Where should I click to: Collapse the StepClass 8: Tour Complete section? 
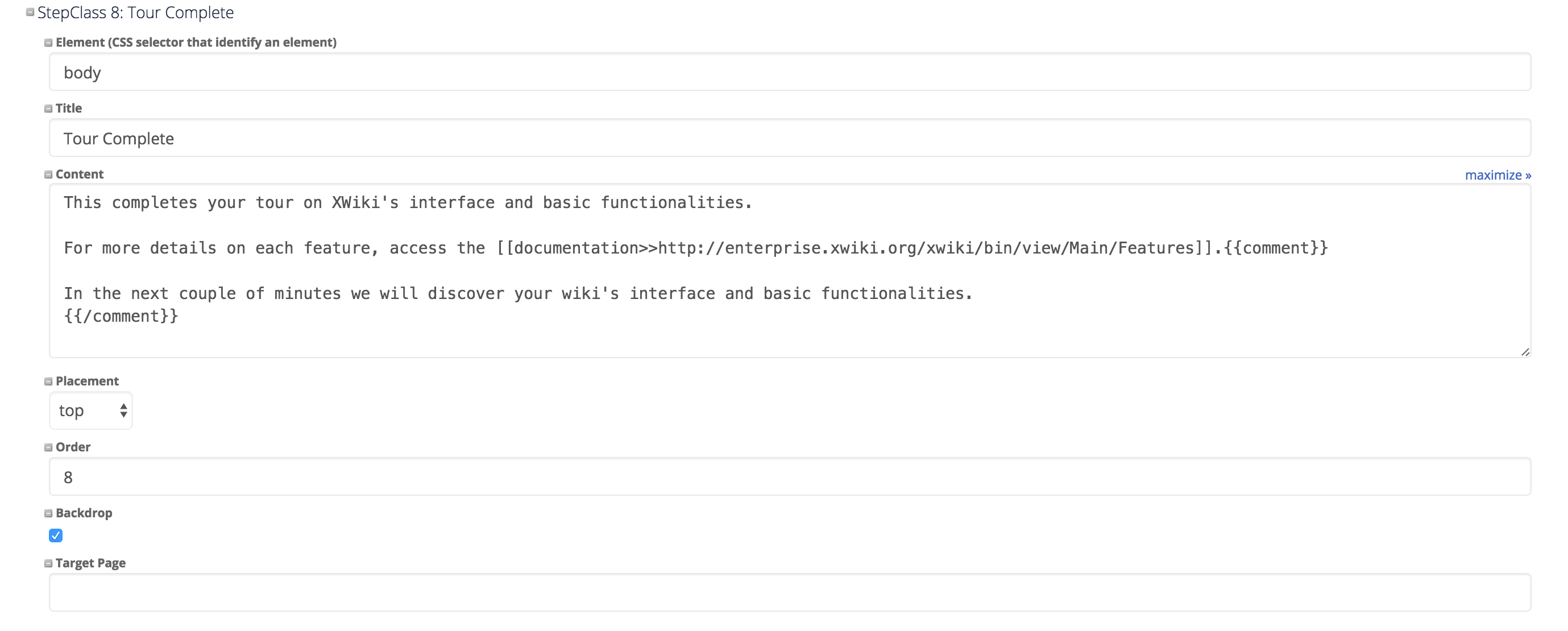(30, 12)
